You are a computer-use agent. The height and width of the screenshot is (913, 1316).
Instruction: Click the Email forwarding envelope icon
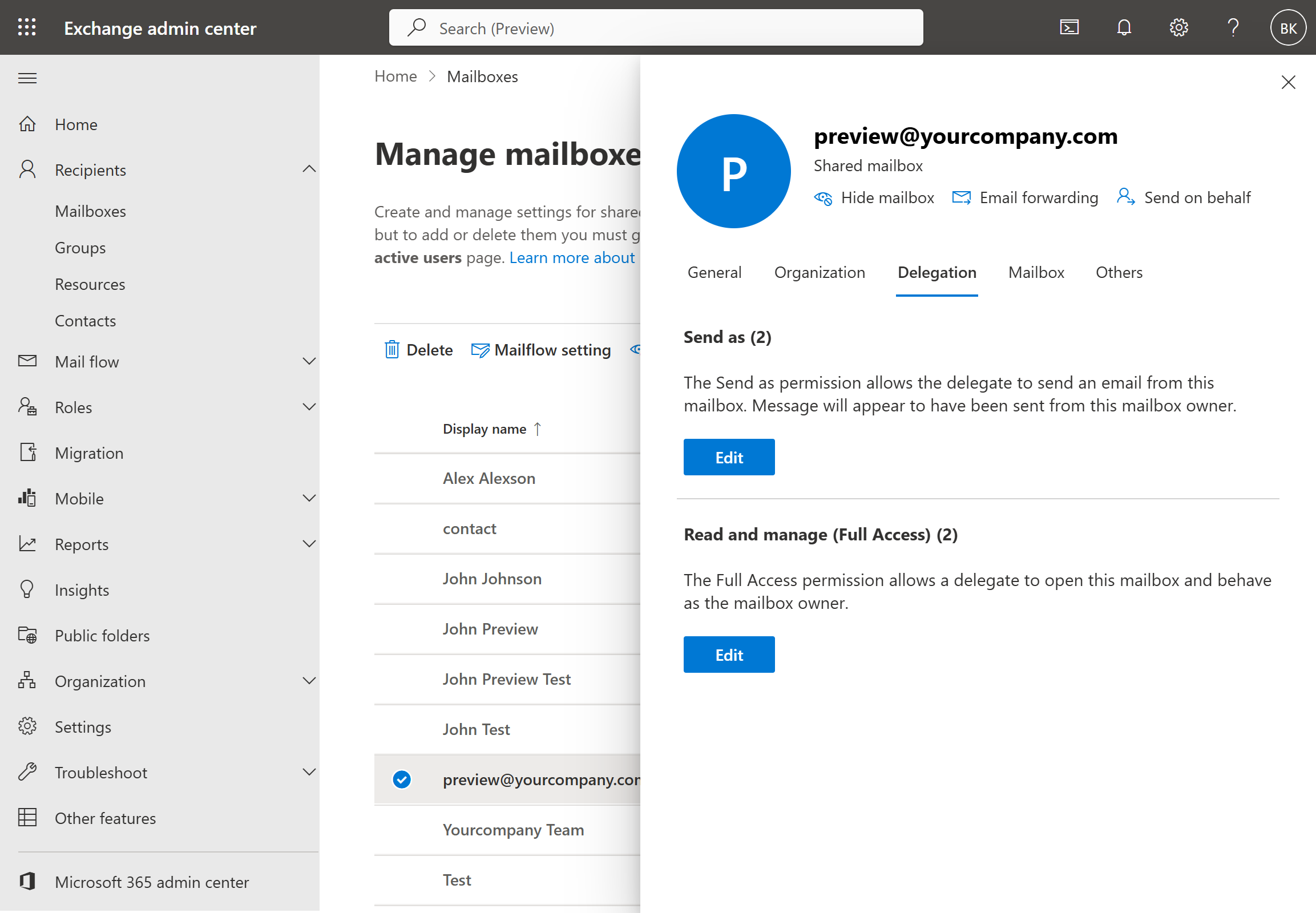[961, 198]
